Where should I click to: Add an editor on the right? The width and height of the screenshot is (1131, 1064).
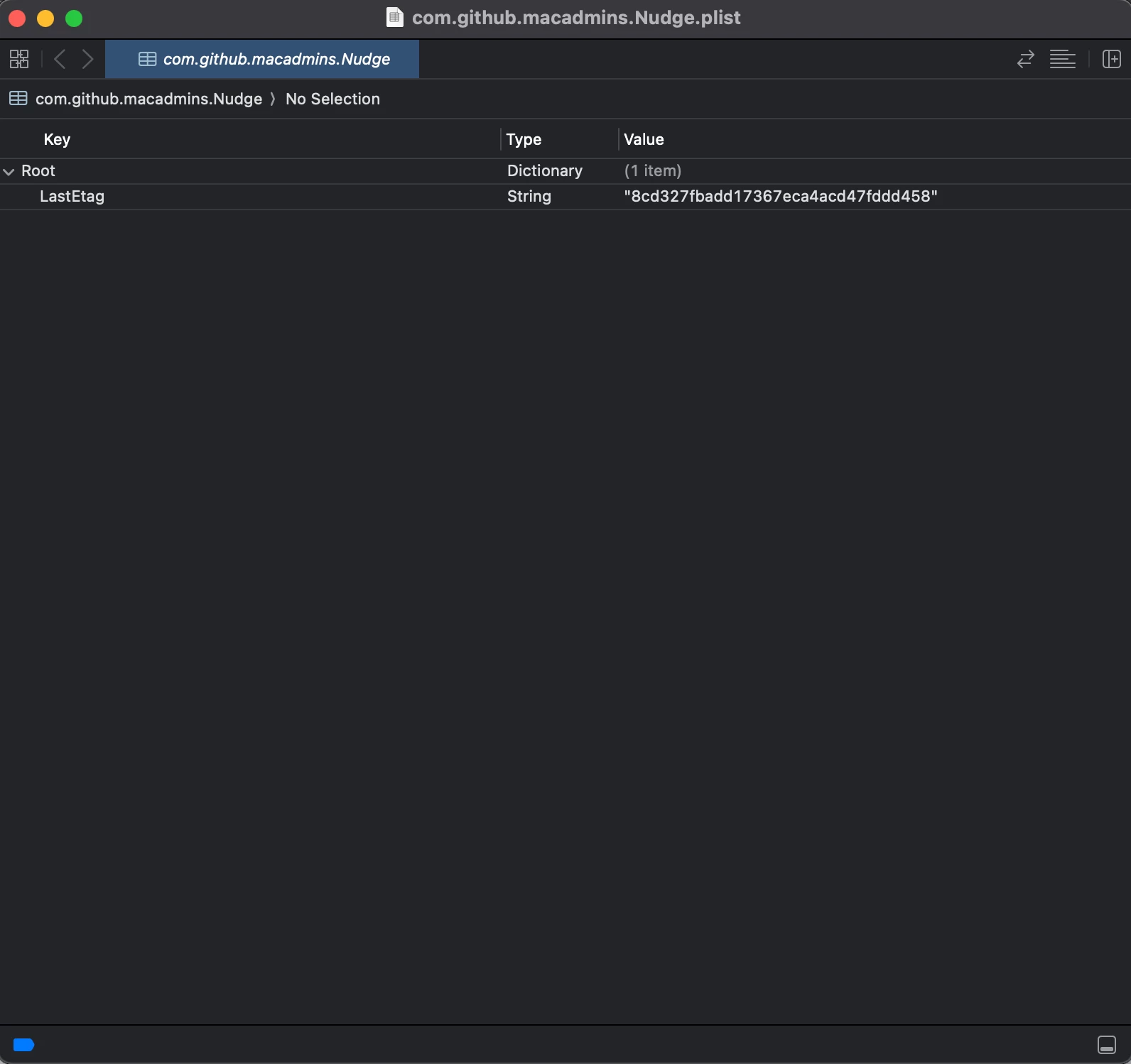click(x=1111, y=59)
